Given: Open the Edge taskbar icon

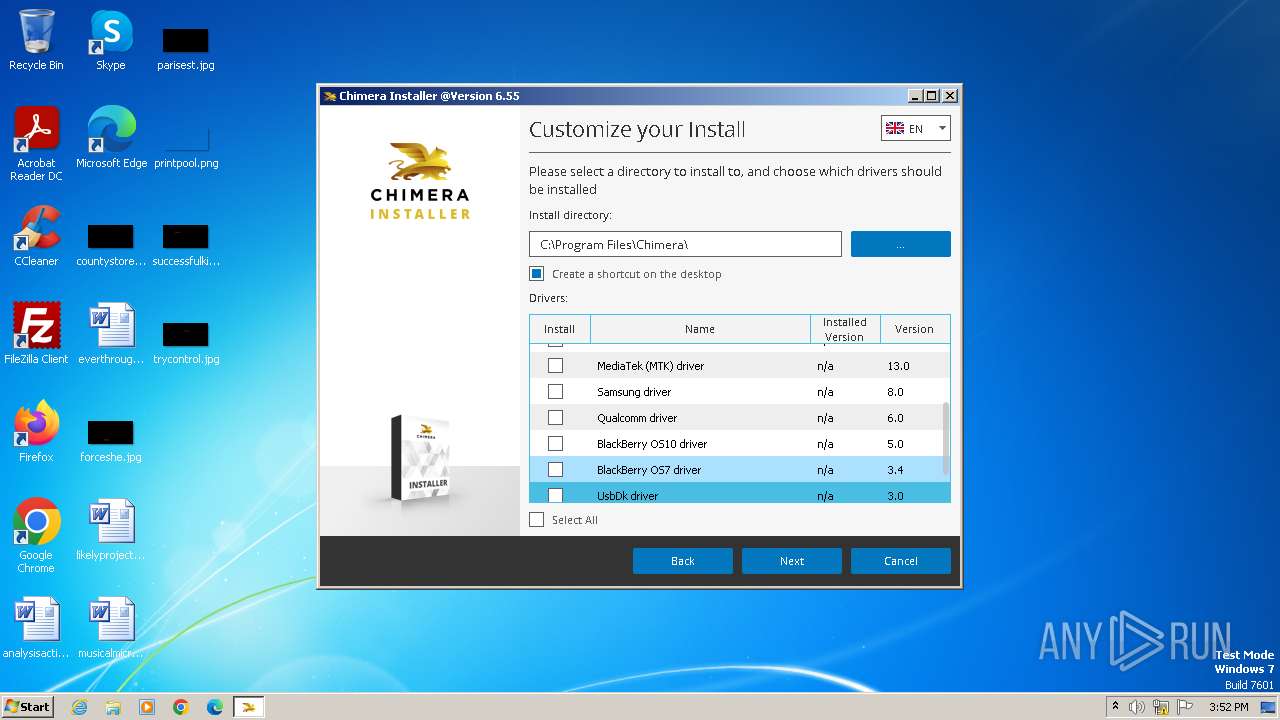Looking at the screenshot, I should point(215,707).
